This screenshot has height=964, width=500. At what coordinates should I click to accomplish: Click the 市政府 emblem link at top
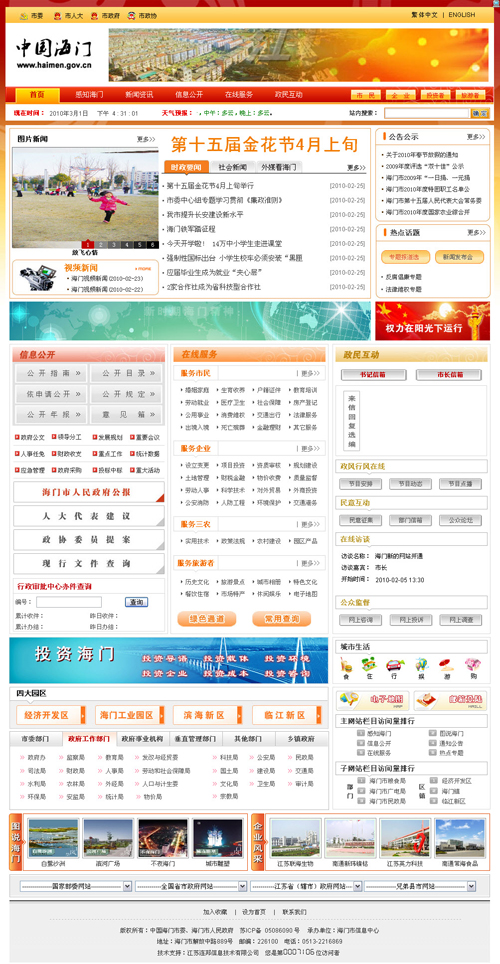coord(105,15)
